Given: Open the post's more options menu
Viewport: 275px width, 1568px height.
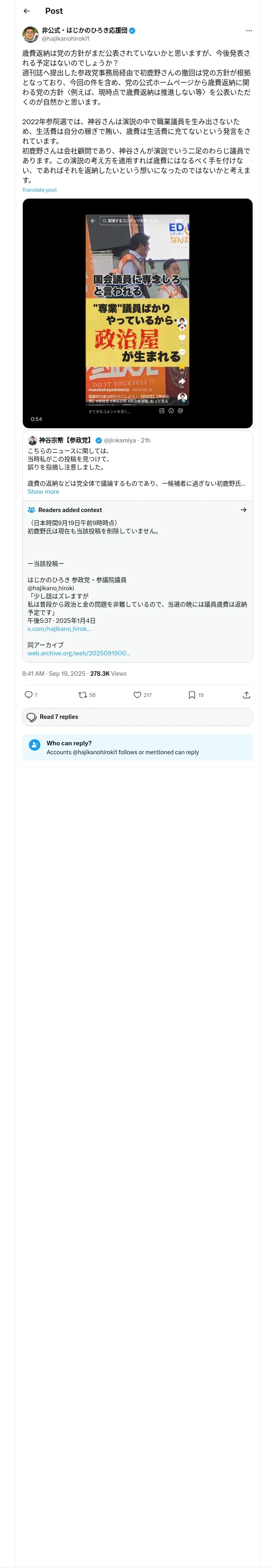Looking at the screenshot, I should (248, 31).
